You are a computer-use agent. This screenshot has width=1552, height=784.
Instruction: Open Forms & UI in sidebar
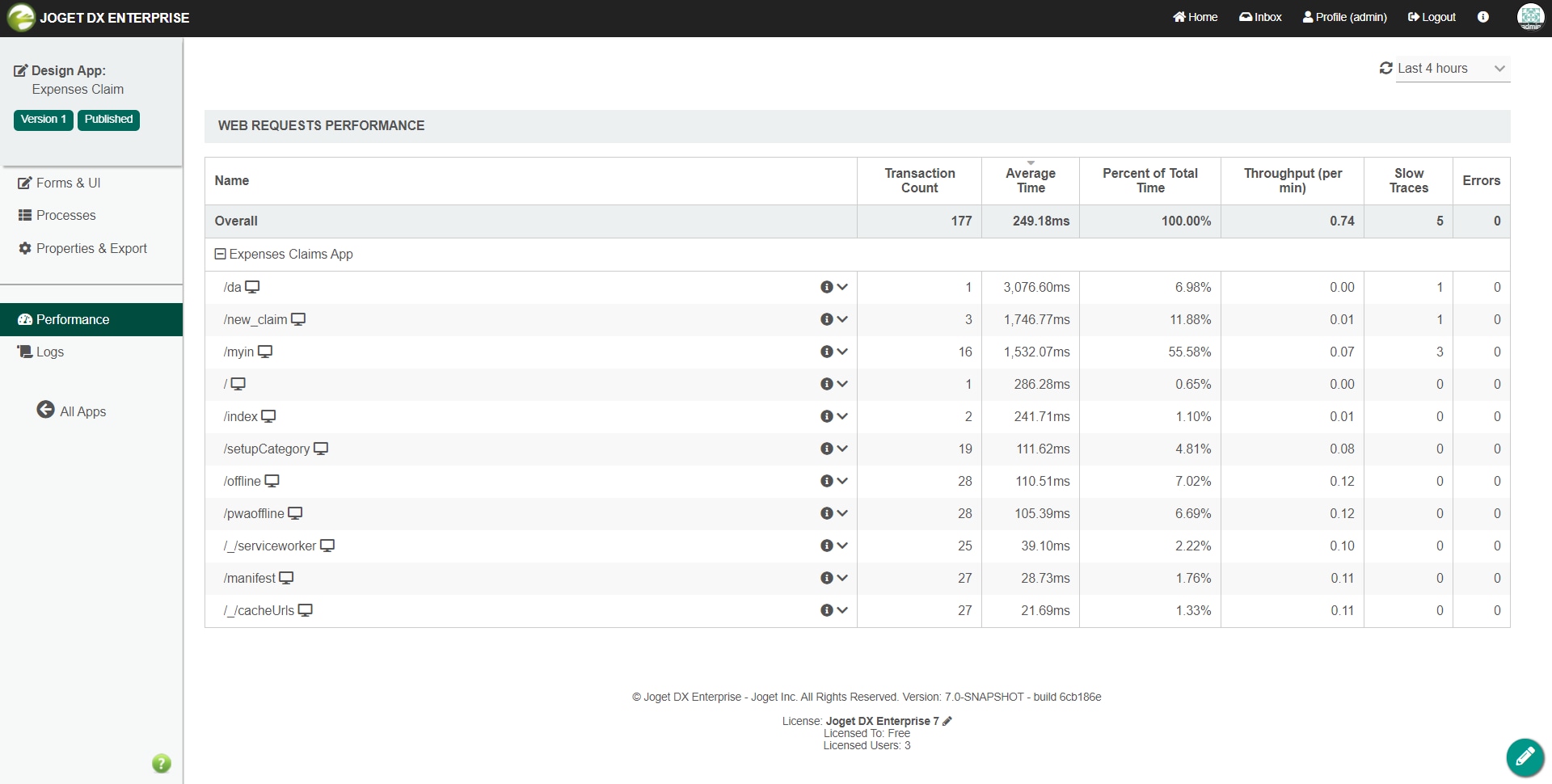(68, 183)
